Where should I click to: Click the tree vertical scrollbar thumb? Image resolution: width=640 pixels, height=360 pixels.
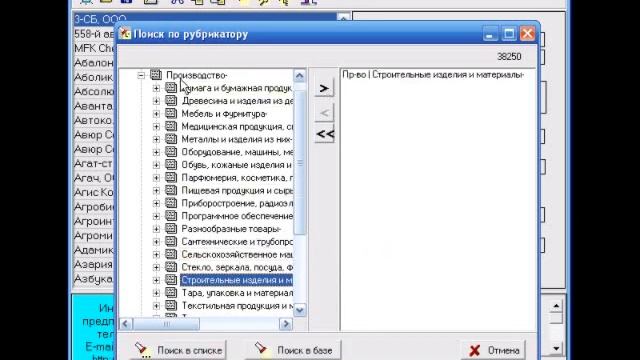click(300, 163)
